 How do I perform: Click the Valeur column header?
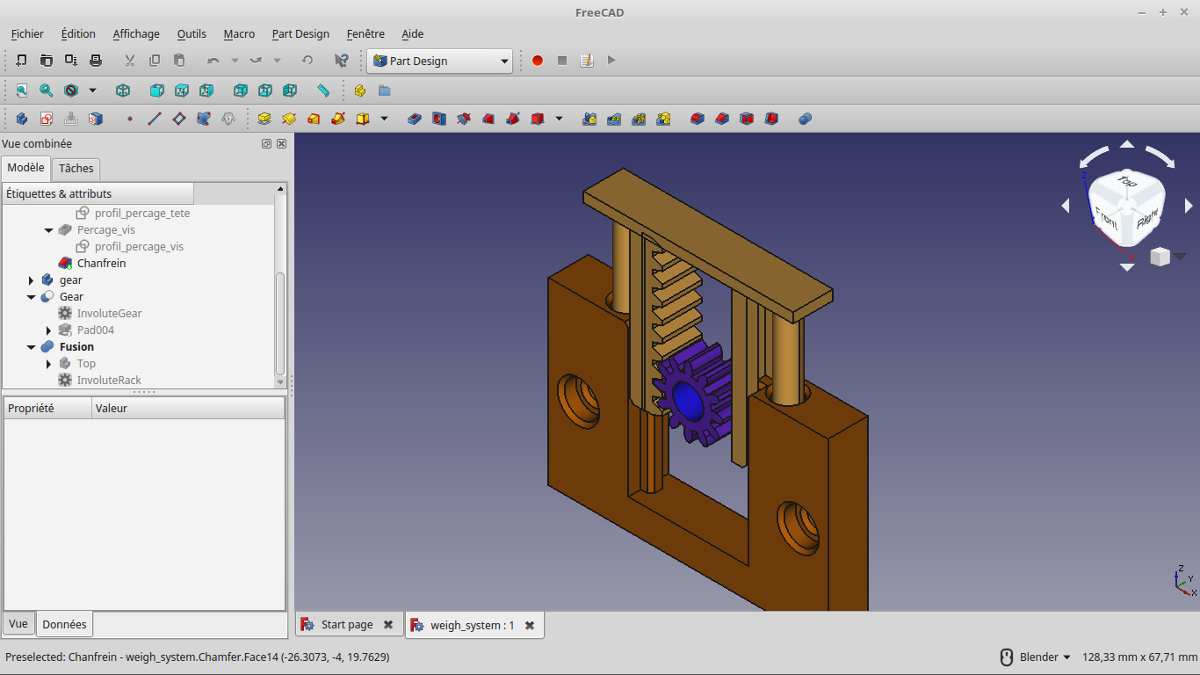pos(187,408)
